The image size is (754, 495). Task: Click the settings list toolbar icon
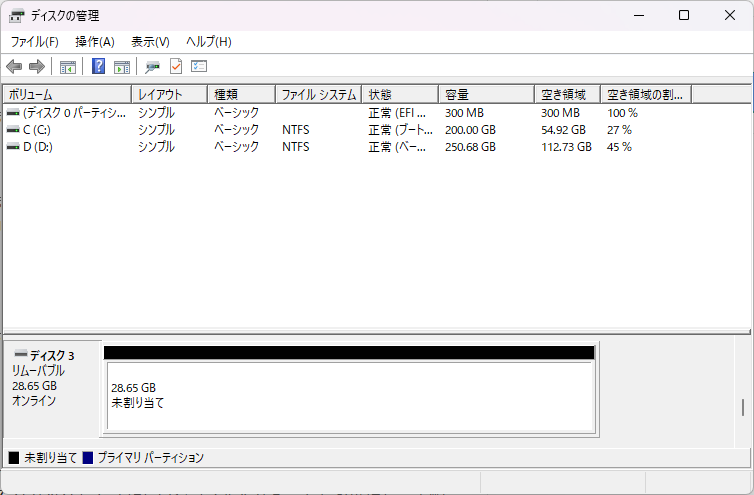[x=199, y=66]
